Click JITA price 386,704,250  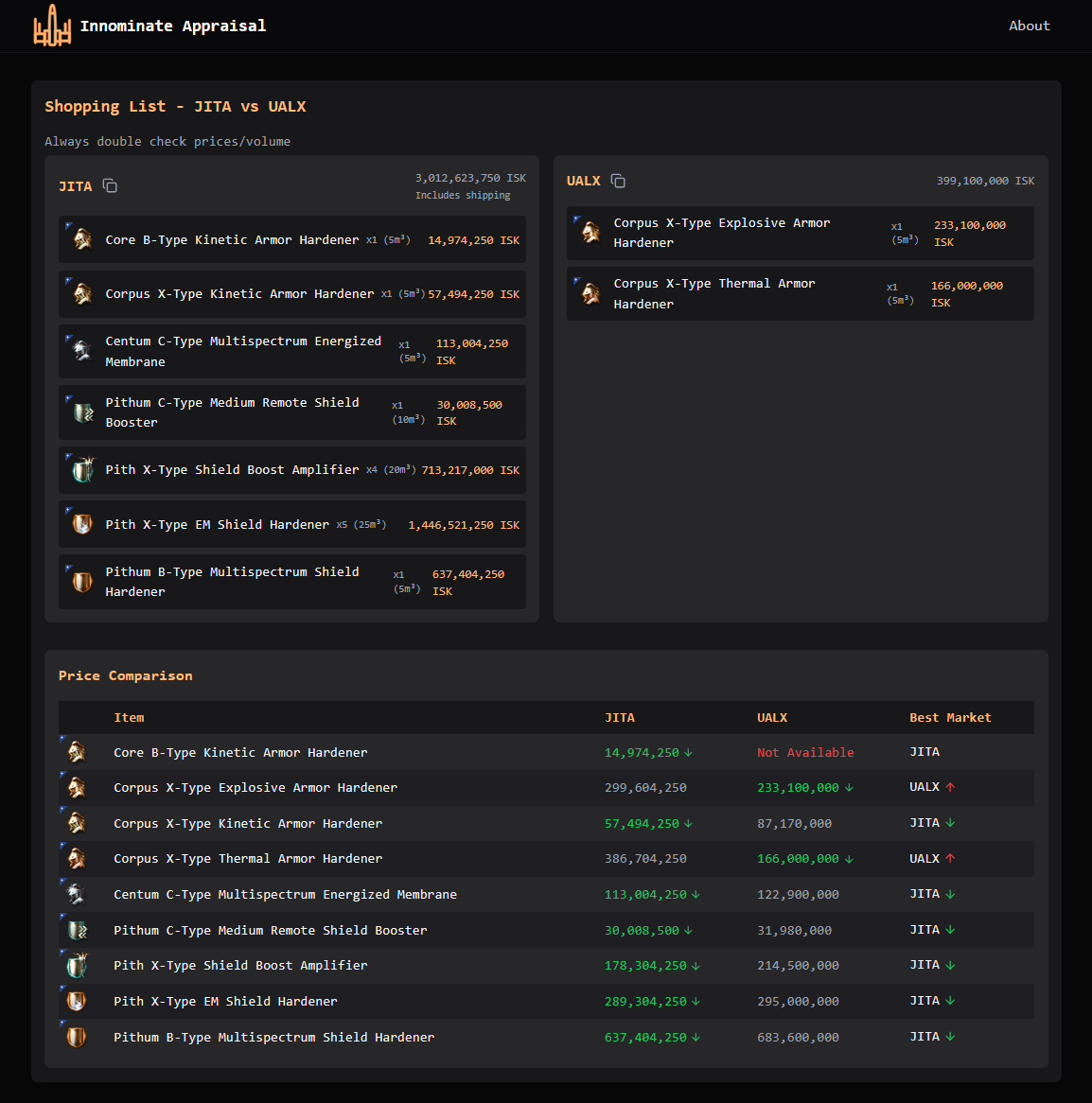645,858
